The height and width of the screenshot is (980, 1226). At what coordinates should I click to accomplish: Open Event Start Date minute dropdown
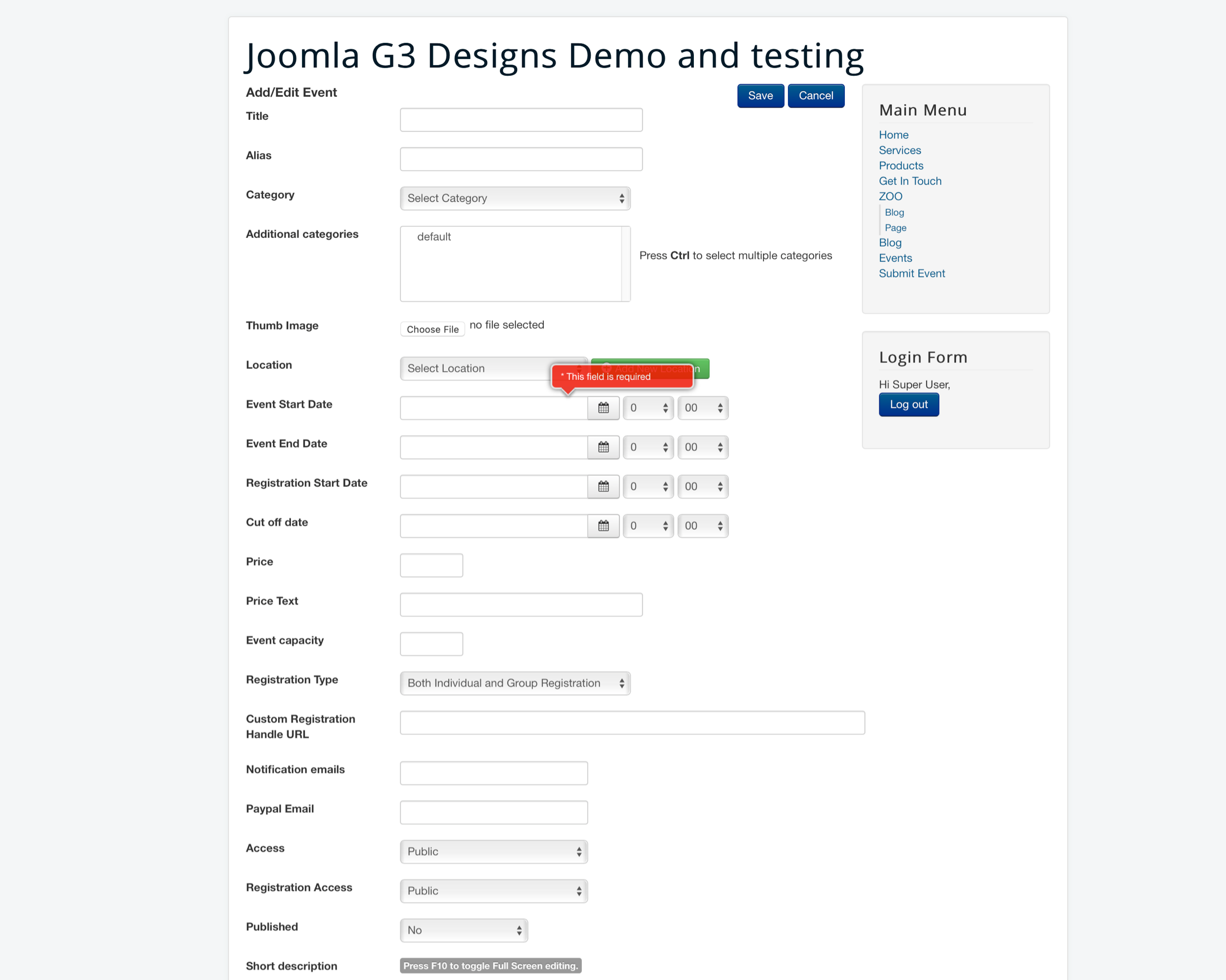(x=703, y=408)
